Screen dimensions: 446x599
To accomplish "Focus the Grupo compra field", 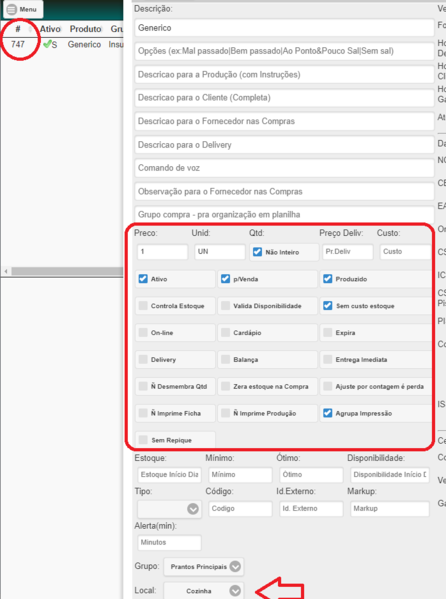I will click(284, 215).
